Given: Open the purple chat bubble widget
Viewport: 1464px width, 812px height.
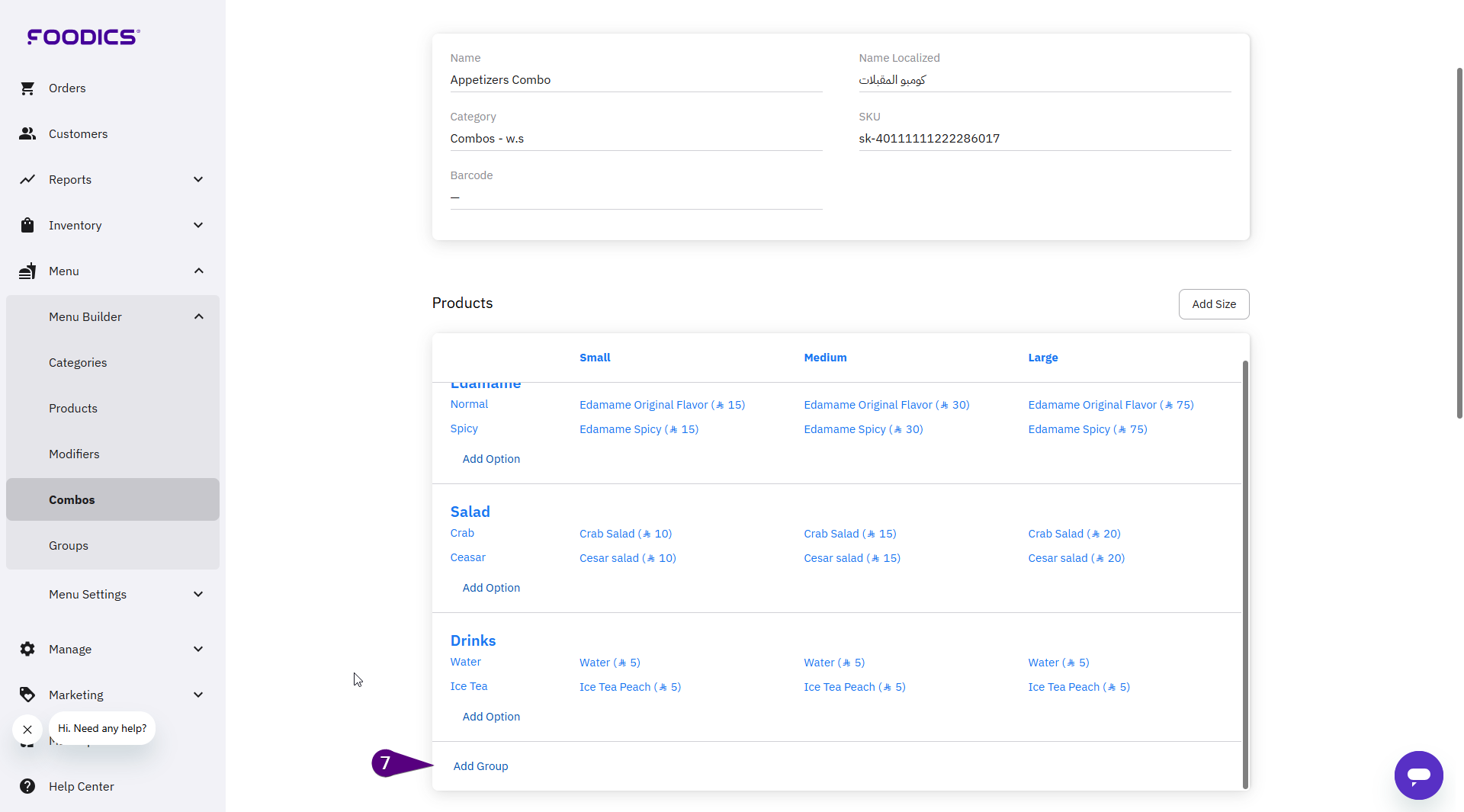Looking at the screenshot, I should tap(1418, 775).
